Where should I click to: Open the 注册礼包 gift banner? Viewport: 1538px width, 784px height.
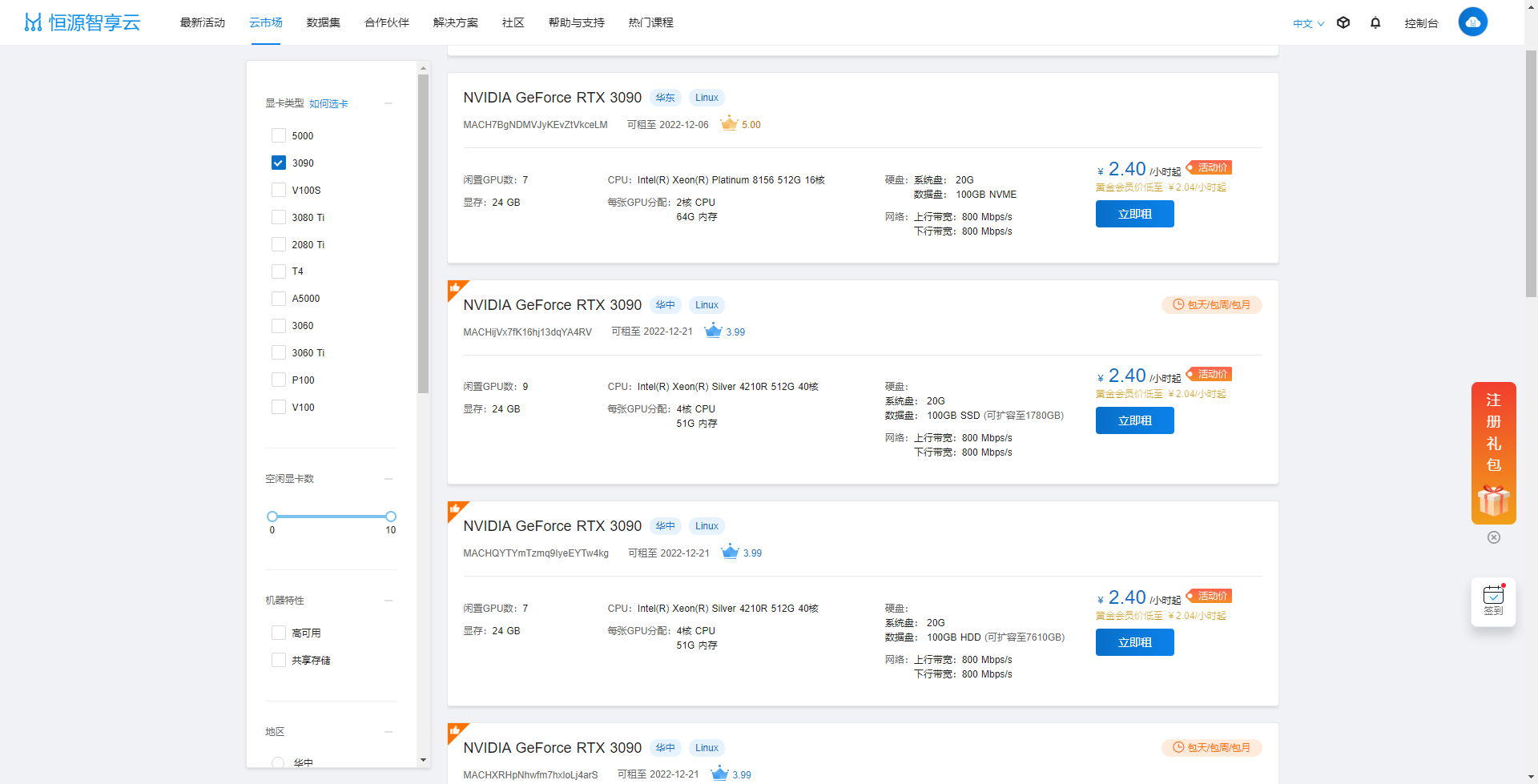[x=1493, y=452]
